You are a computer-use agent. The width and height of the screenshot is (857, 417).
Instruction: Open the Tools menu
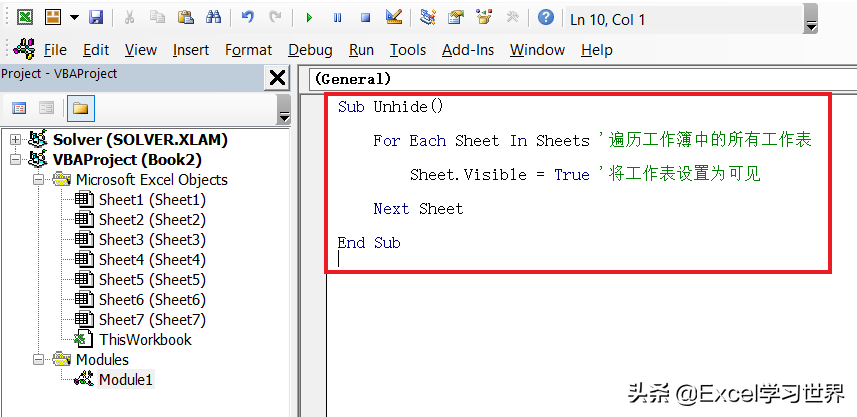click(408, 50)
